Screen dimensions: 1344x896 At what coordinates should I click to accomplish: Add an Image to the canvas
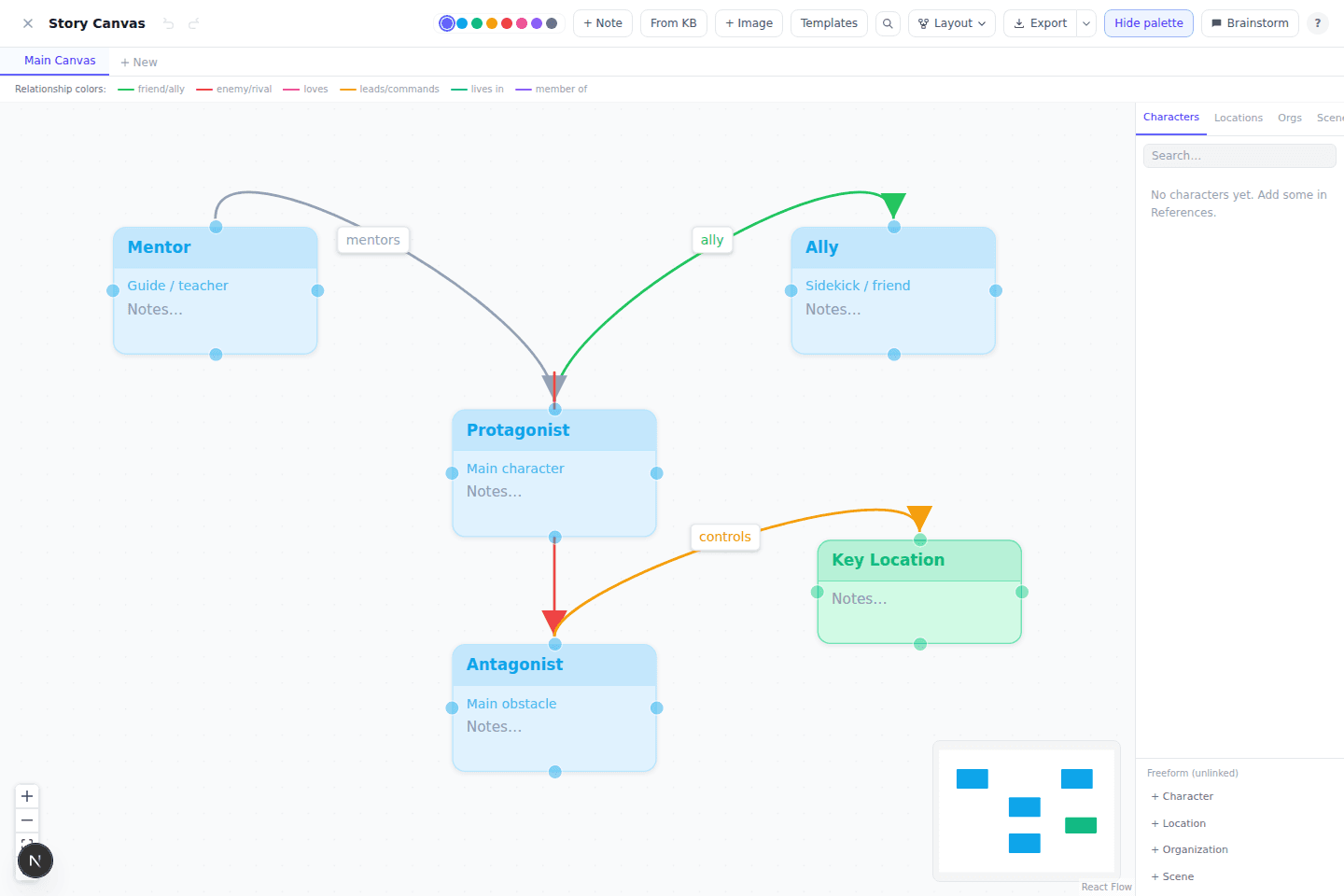(749, 23)
